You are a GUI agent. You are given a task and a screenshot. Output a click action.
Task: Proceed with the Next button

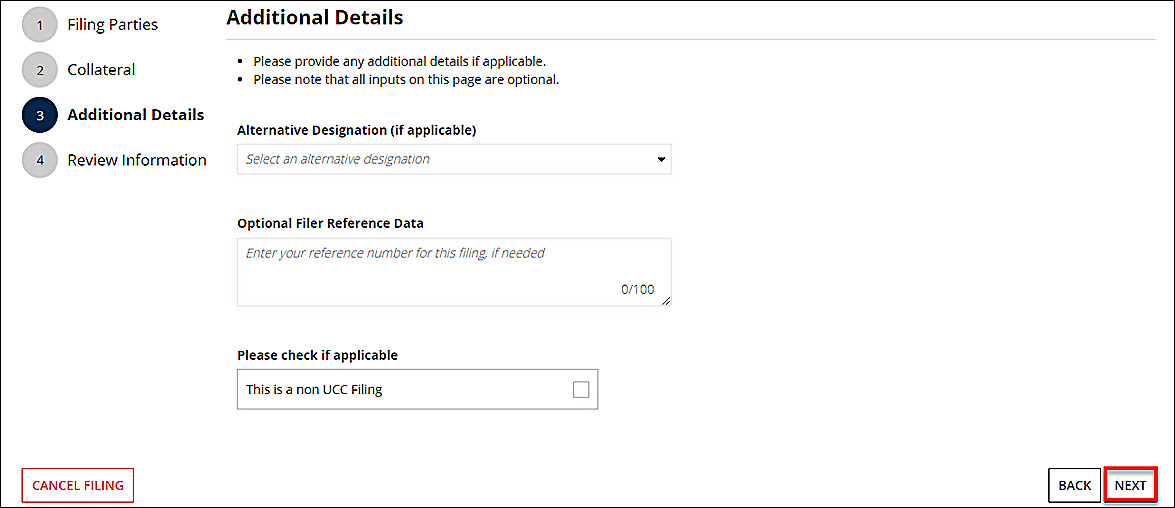pyautogui.click(x=1130, y=485)
